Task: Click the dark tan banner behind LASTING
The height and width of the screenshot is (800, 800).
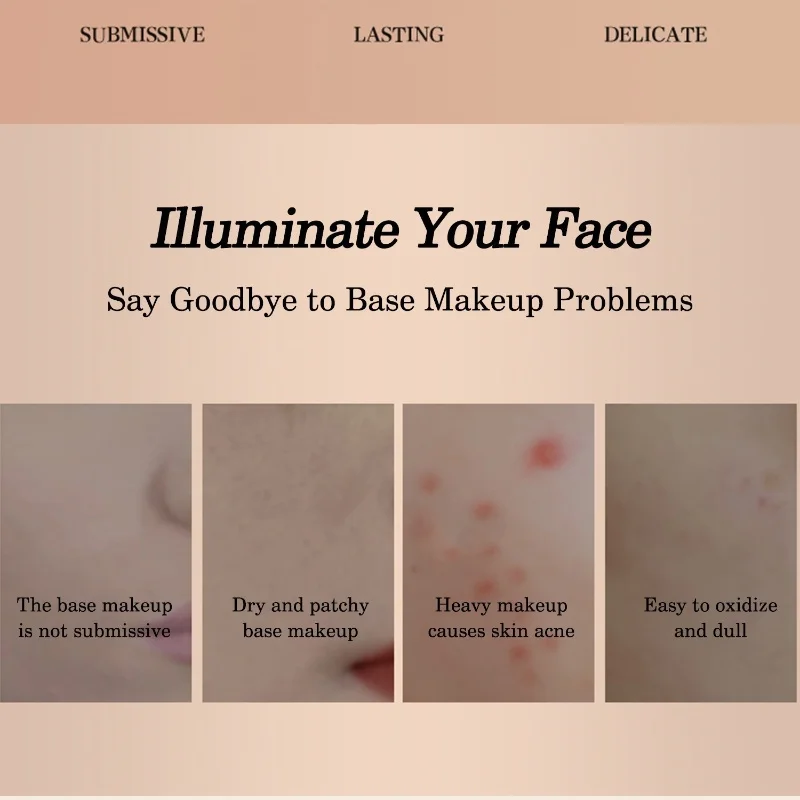Action: point(400,62)
